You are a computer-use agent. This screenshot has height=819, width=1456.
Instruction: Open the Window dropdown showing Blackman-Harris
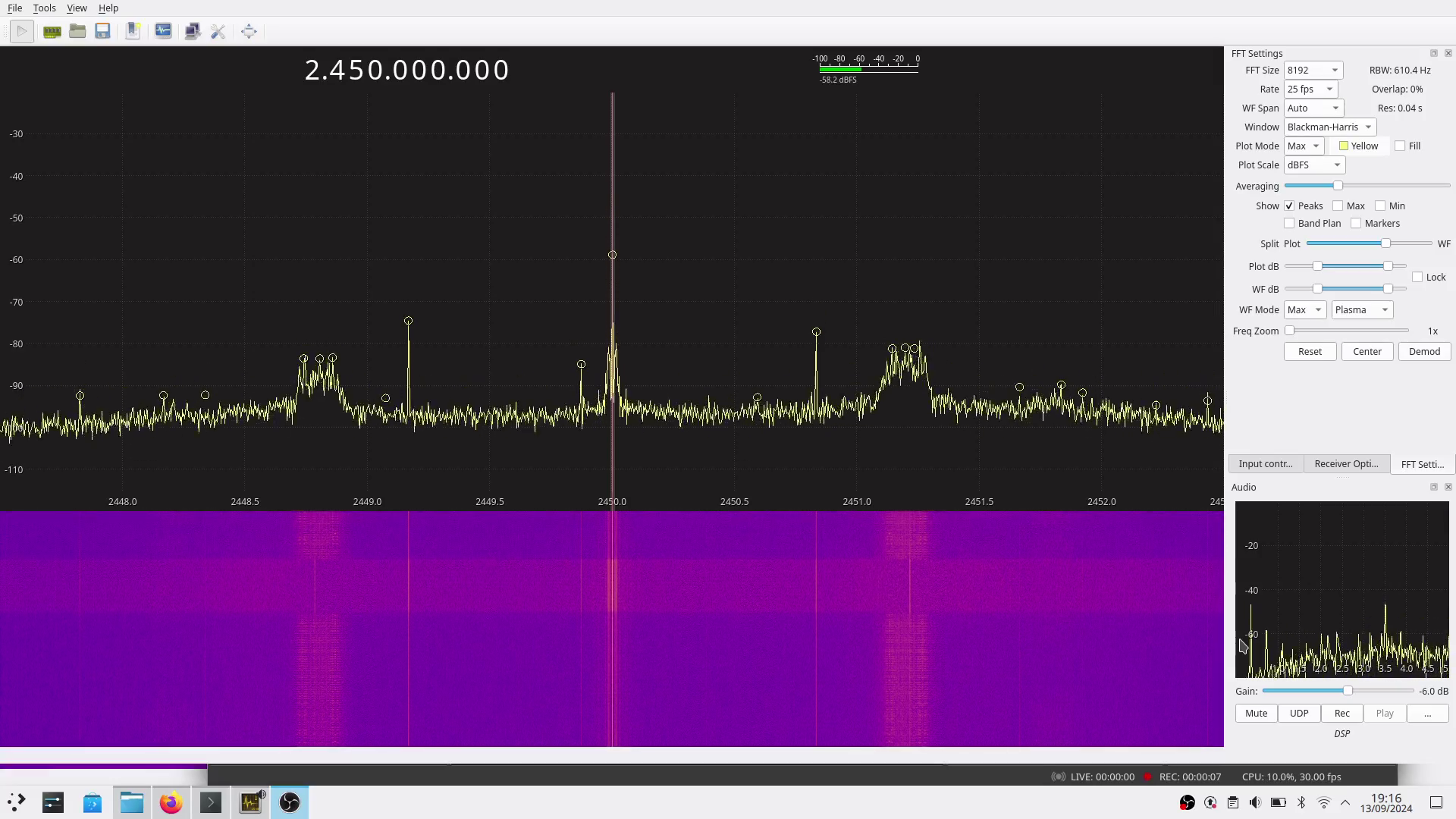[x=1330, y=127]
